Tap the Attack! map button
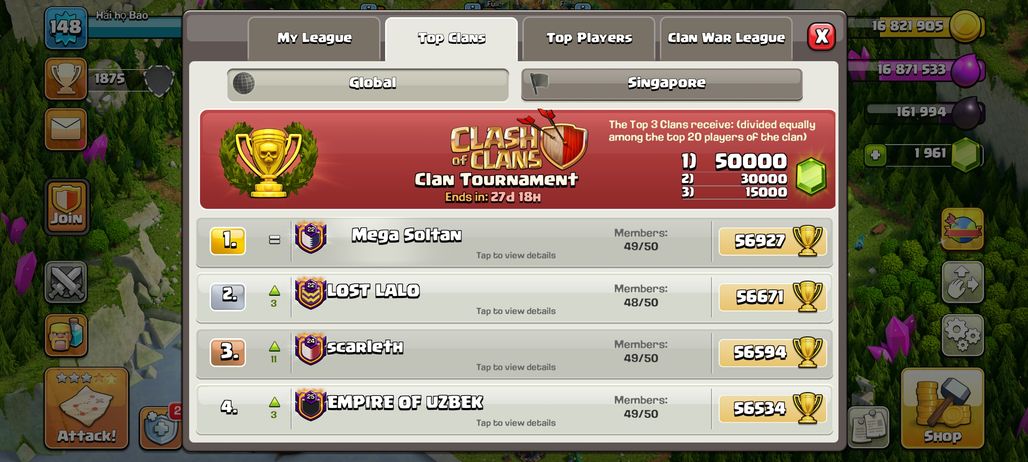The height and width of the screenshot is (462, 1028). click(87, 408)
